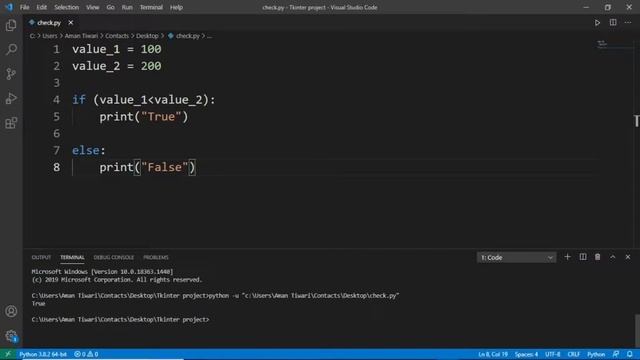Split the editor to the right
640x360 pixels.
pyautogui.click(x=613, y=23)
